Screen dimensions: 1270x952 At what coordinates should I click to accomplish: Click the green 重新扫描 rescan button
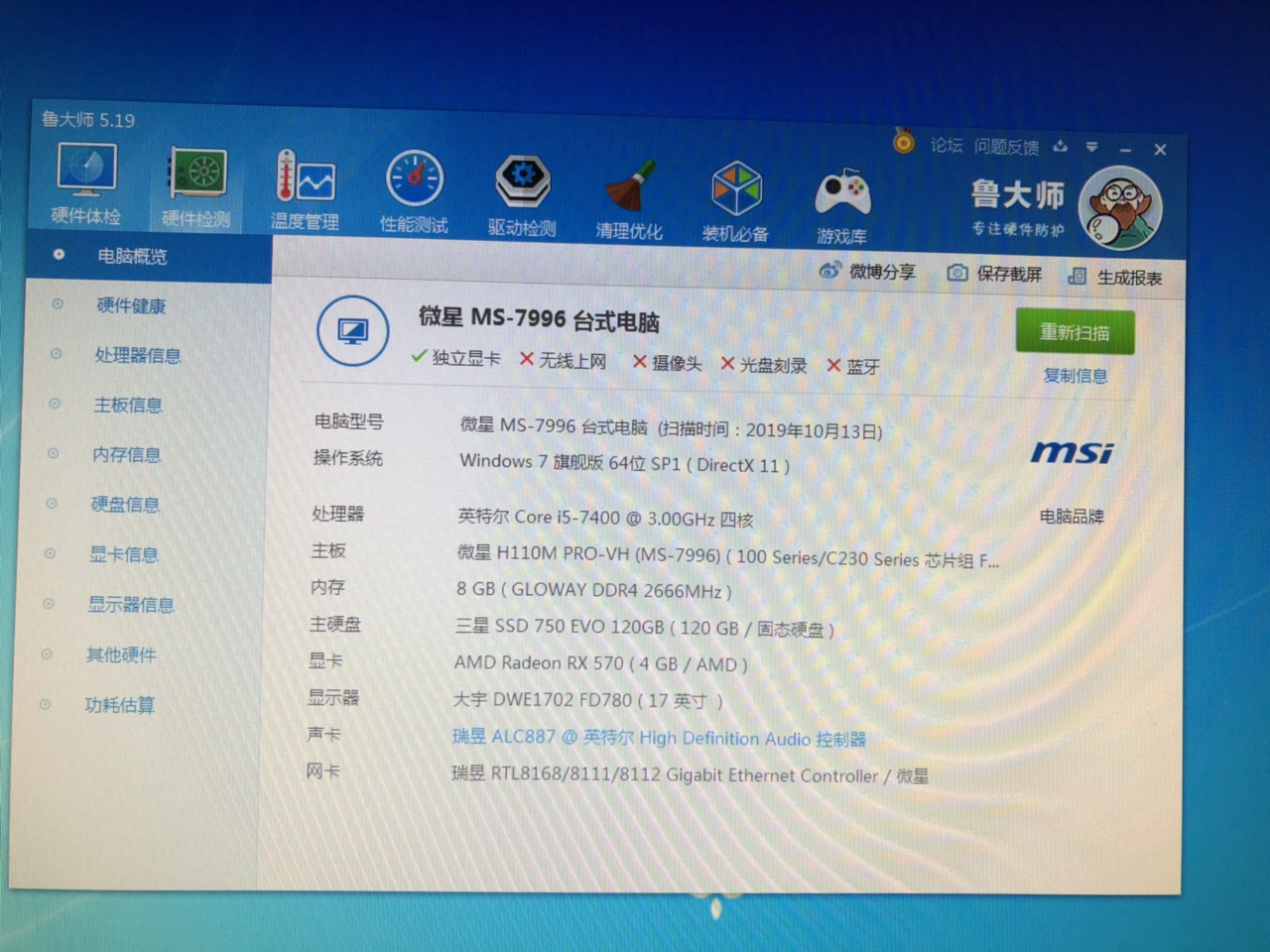tap(1075, 332)
